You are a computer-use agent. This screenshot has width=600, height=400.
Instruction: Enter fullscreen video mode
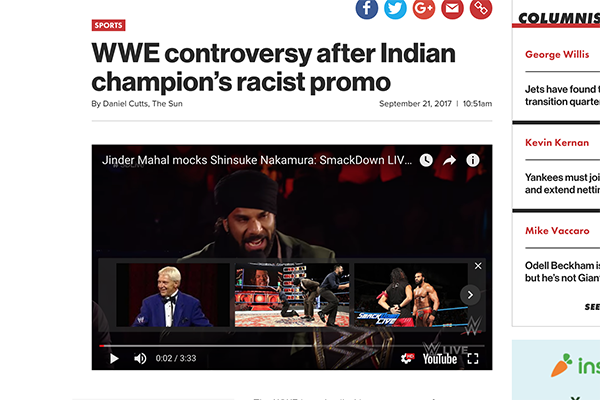click(x=473, y=358)
